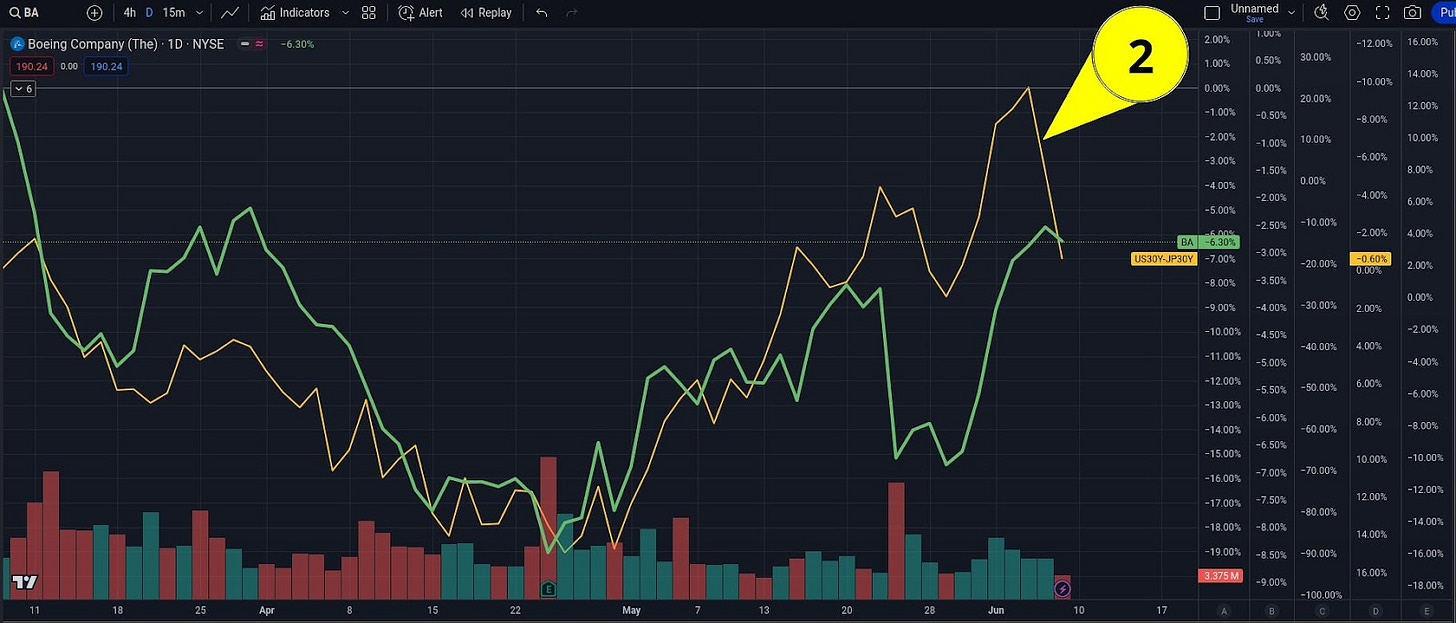Click the earnings E marker on timeline
The width and height of the screenshot is (1456, 623).
pos(548,589)
